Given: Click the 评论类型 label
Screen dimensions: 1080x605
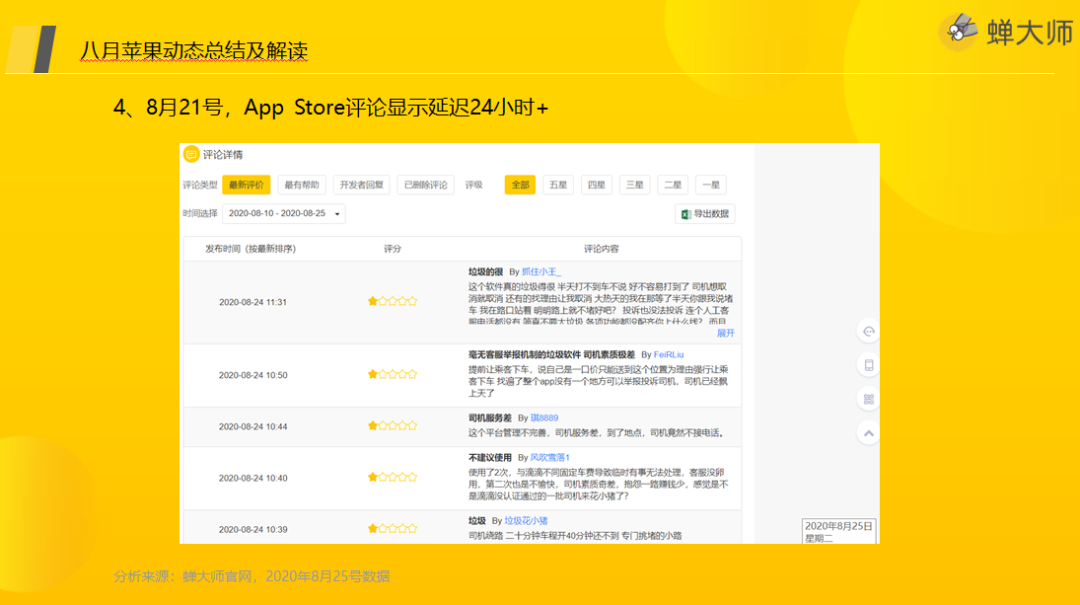Looking at the screenshot, I should click(x=200, y=185).
